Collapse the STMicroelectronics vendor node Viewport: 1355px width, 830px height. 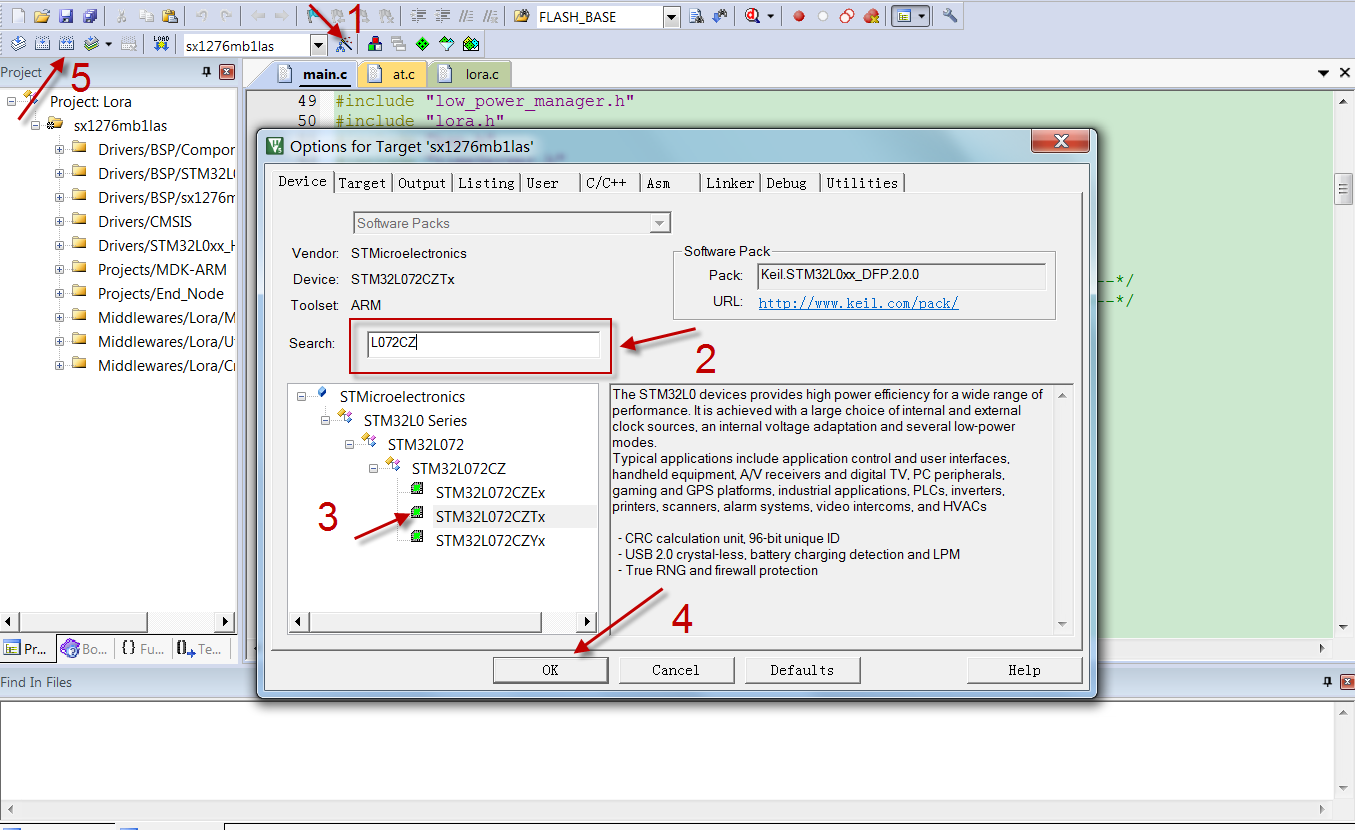click(x=301, y=396)
